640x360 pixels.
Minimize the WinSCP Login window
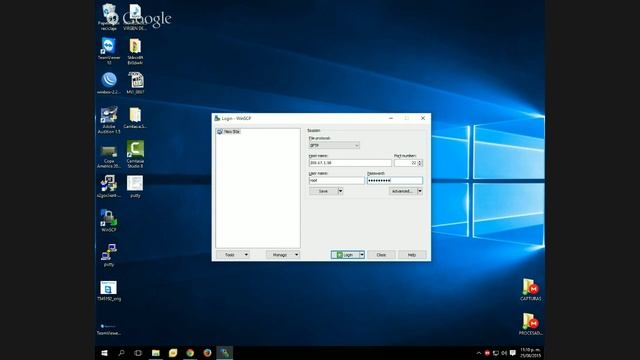[x=391, y=118]
